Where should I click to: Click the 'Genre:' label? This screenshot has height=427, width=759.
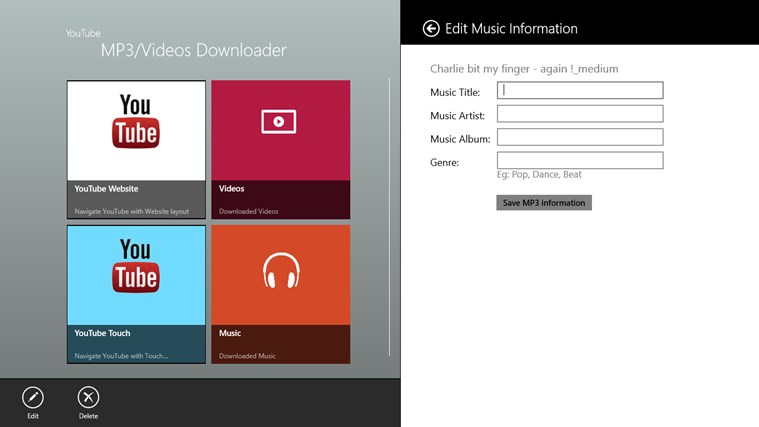pos(444,163)
